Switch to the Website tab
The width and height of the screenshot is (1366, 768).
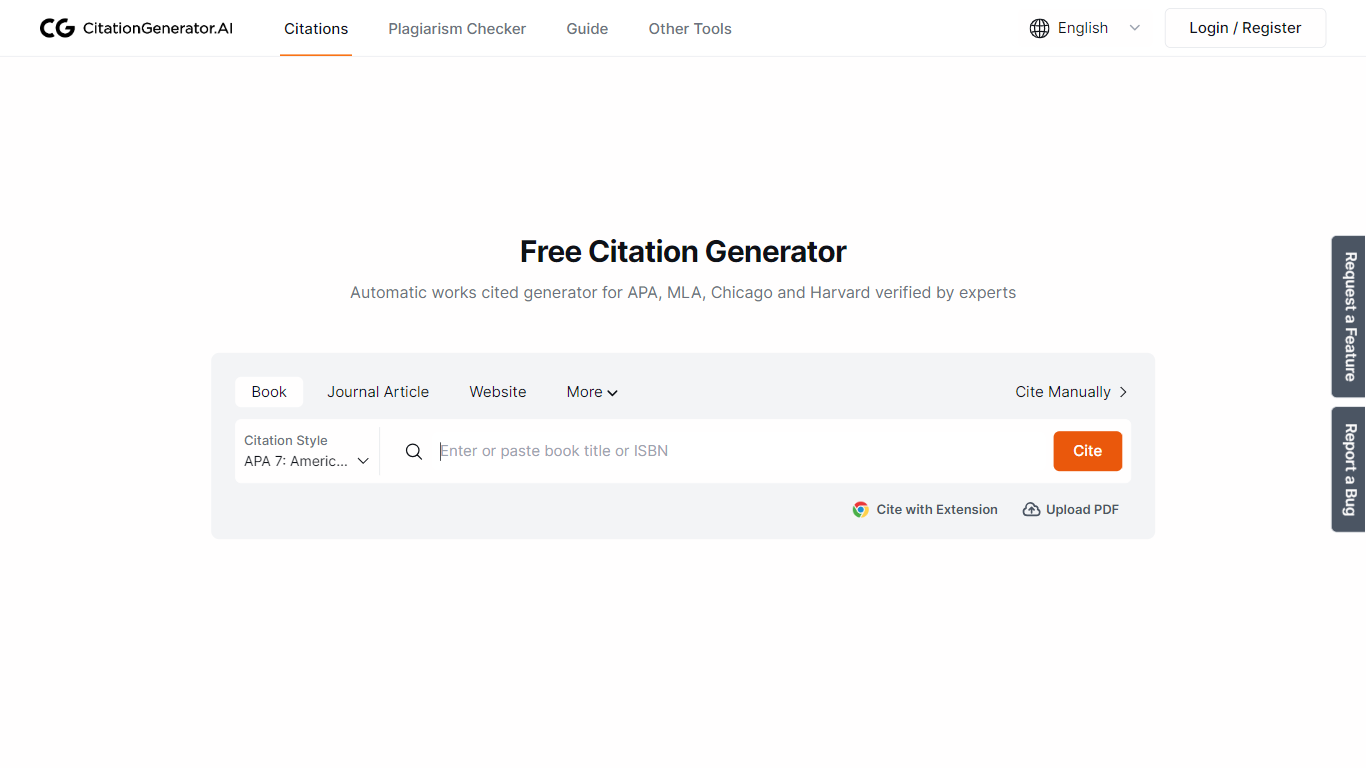(x=498, y=392)
